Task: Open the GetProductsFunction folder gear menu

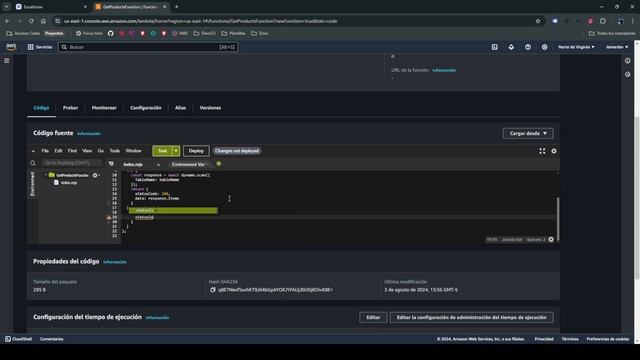Action: tap(95, 175)
